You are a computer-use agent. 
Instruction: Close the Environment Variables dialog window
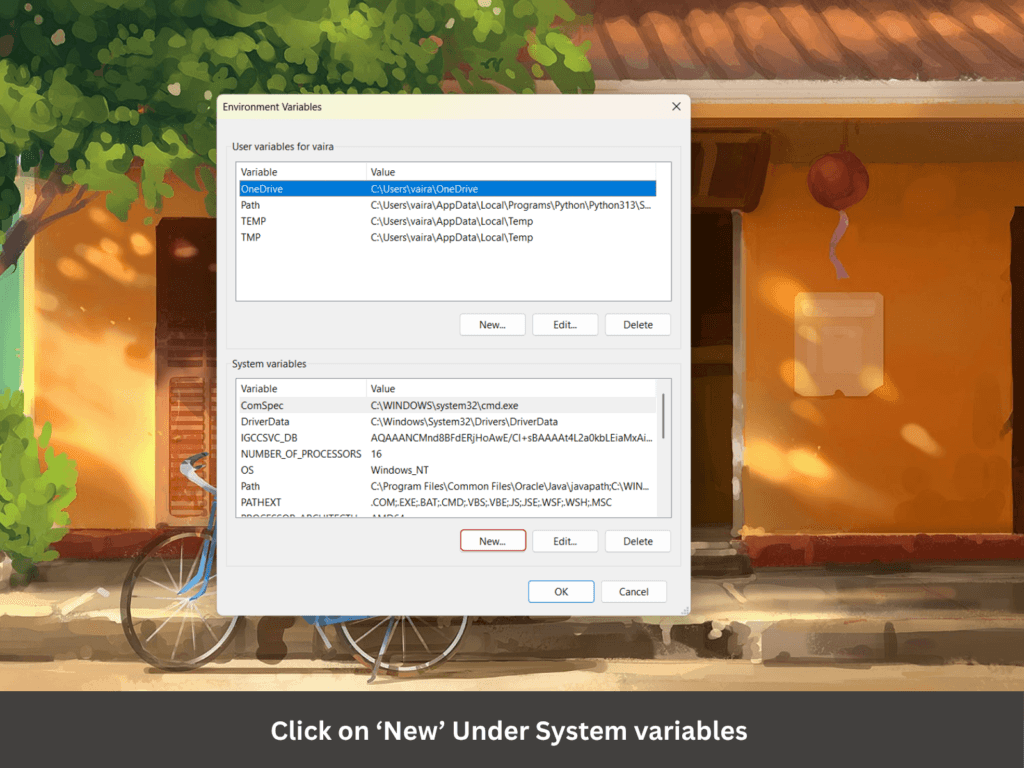[x=676, y=106]
